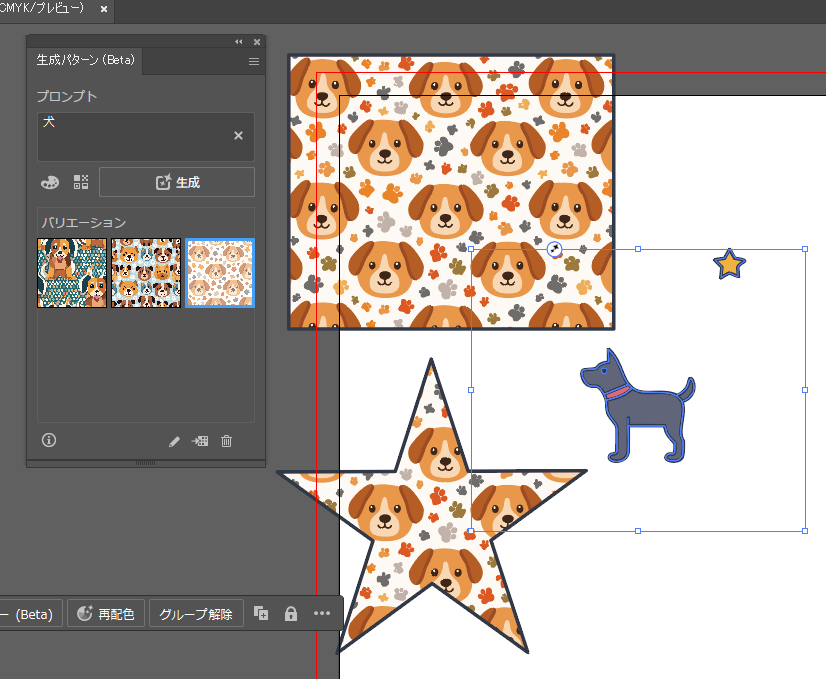Screen dimensions: 826x679
Task: Close the CMYK/プレビュー document tab
Action: pos(105,9)
